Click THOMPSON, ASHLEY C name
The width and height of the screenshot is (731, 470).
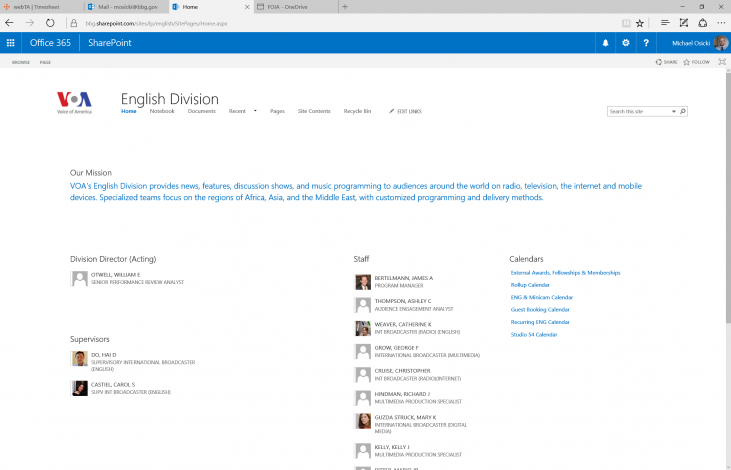(x=403, y=301)
